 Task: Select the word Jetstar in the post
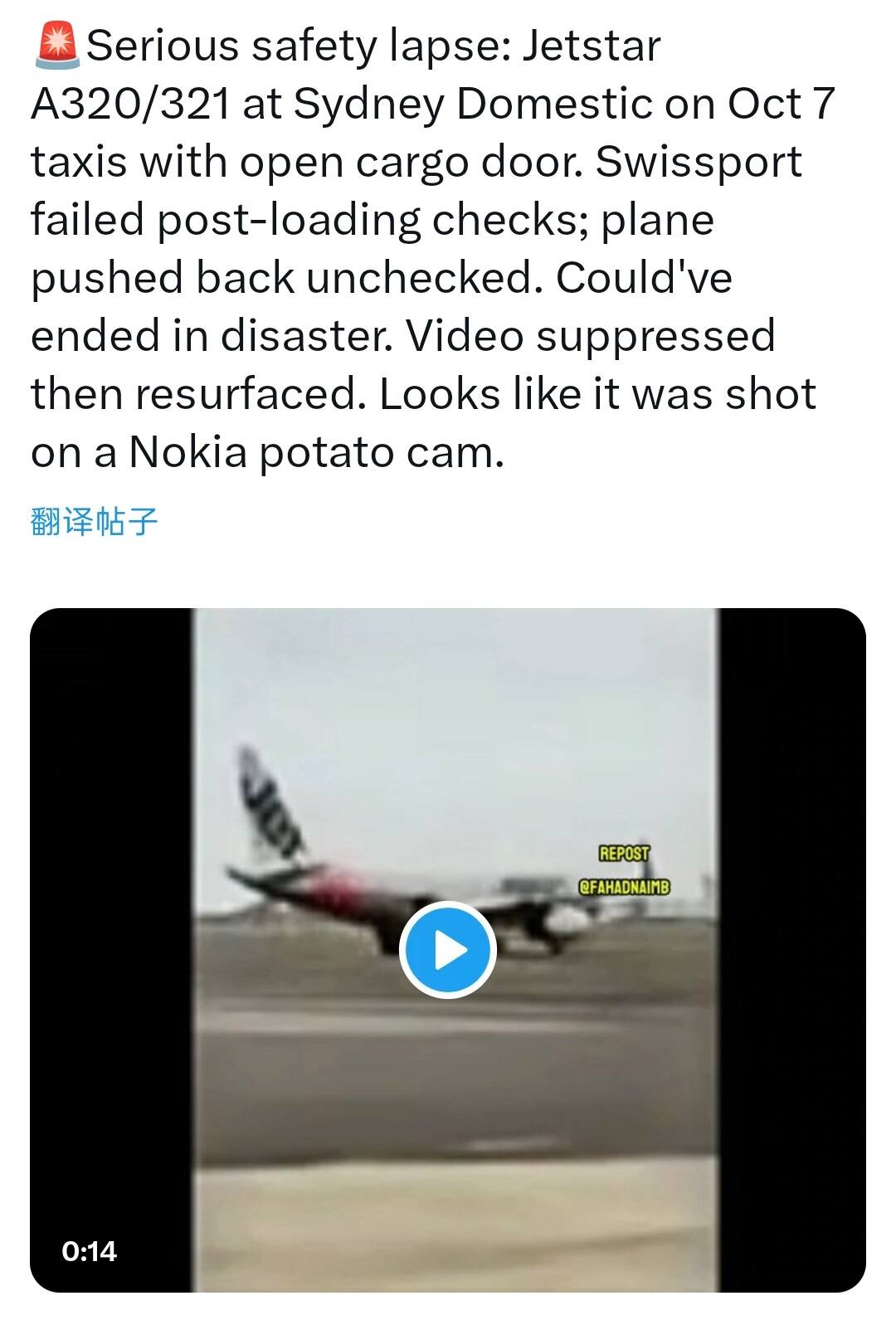click(591, 46)
